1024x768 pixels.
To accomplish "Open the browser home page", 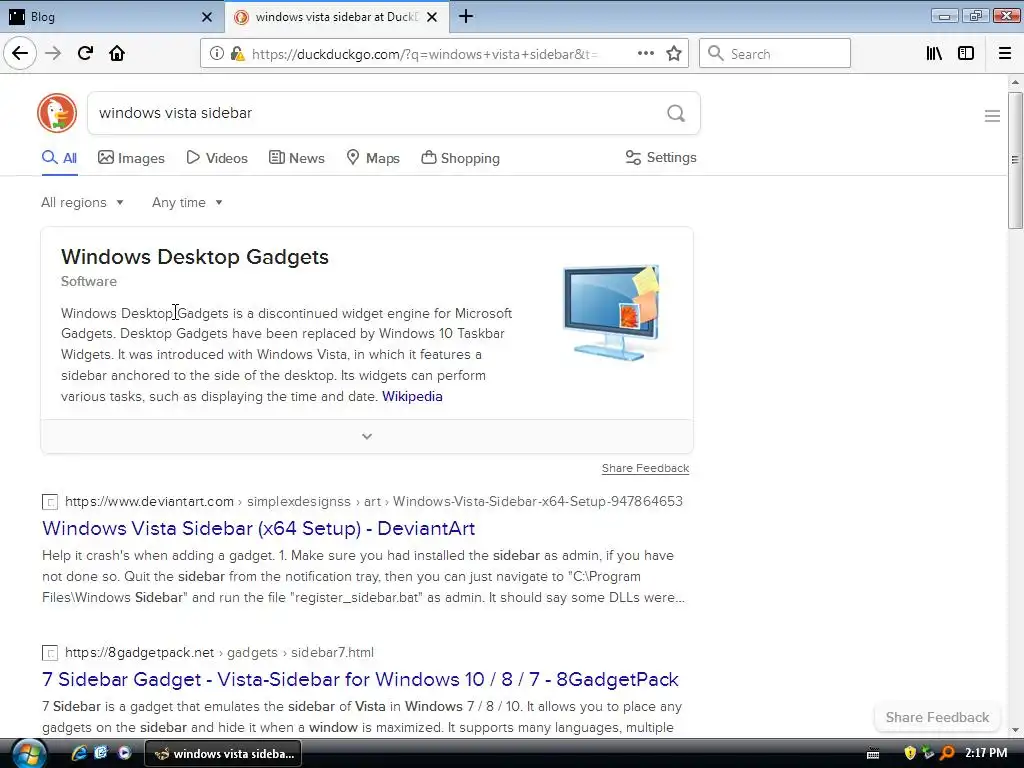I will pyautogui.click(x=117, y=53).
